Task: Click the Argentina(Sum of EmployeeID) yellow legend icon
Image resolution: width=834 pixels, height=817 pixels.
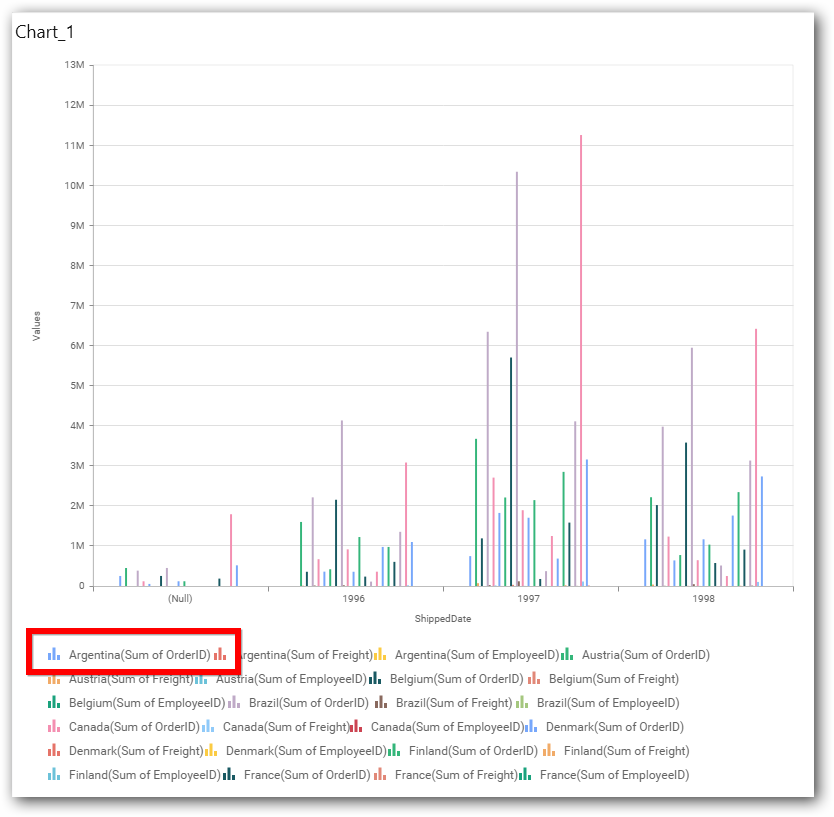Action: tap(379, 655)
